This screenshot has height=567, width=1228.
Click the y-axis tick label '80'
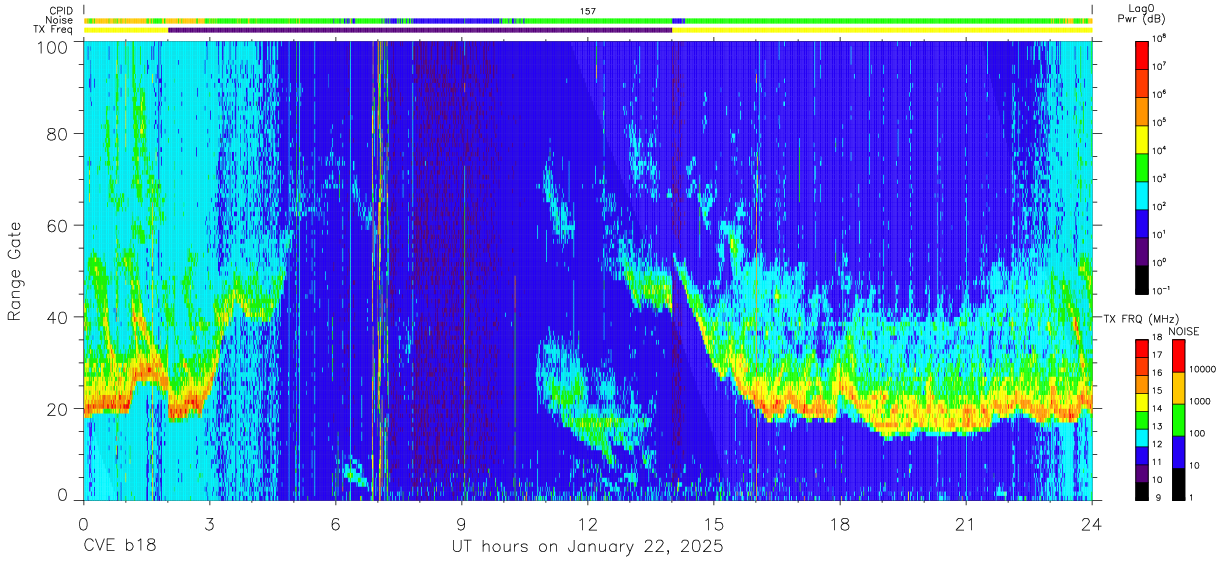coord(58,134)
